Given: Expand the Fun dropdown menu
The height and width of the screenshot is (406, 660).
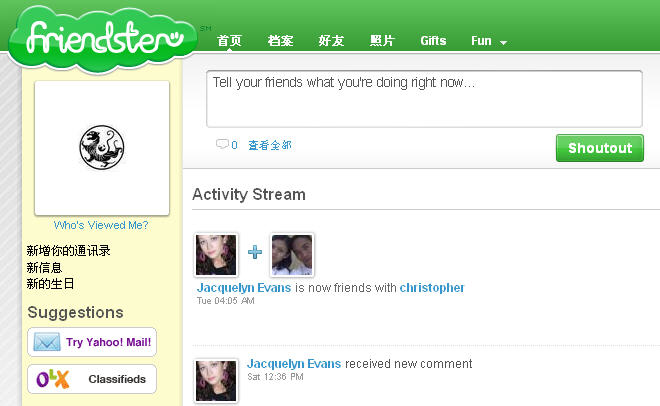Looking at the screenshot, I should click(x=489, y=41).
